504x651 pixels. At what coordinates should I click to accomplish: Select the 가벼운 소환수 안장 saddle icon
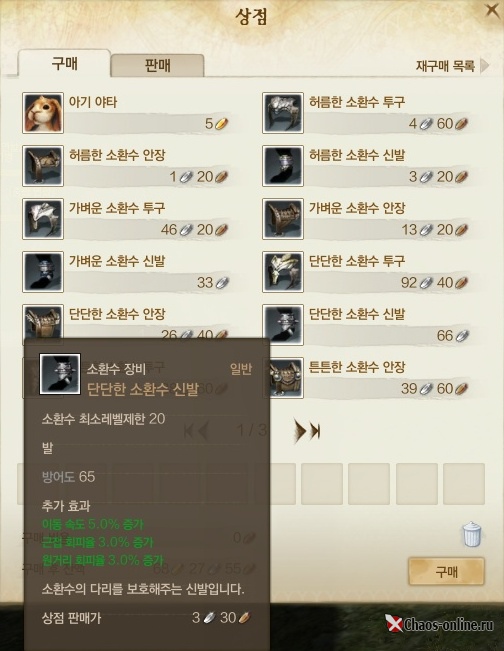(x=283, y=219)
